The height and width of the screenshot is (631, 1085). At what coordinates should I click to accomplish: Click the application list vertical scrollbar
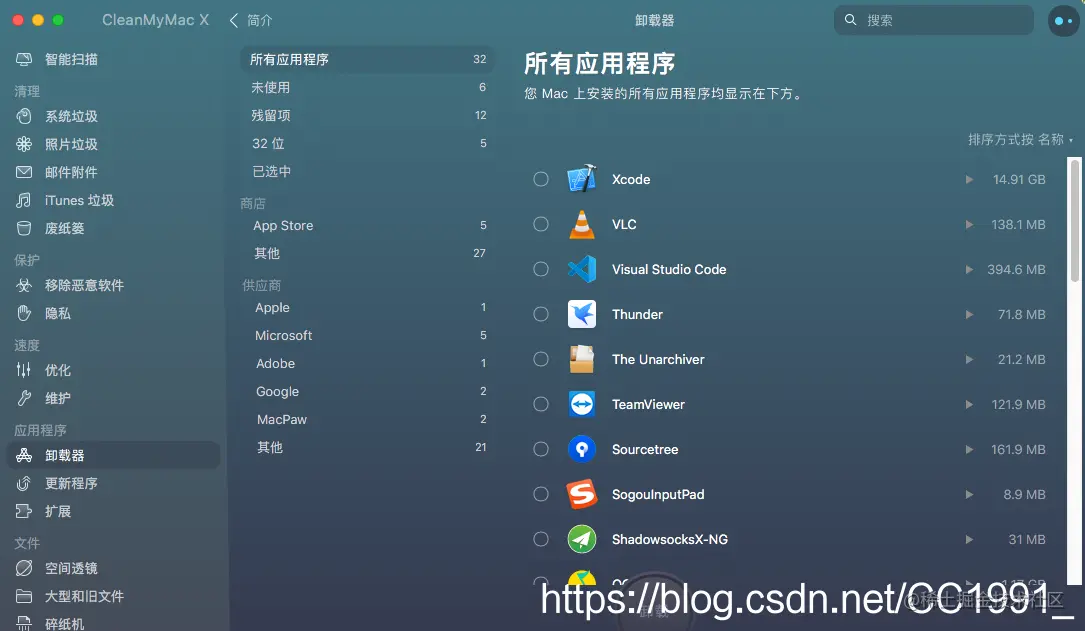[x=1075, y=221]
